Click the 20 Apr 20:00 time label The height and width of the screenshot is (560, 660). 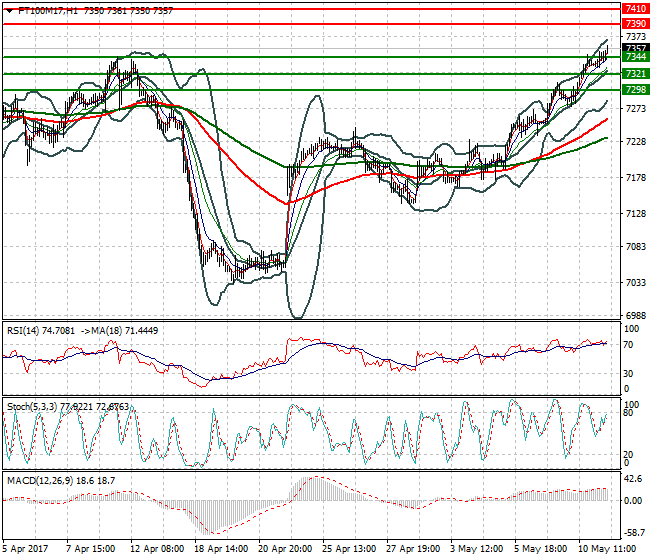[285, 549]
